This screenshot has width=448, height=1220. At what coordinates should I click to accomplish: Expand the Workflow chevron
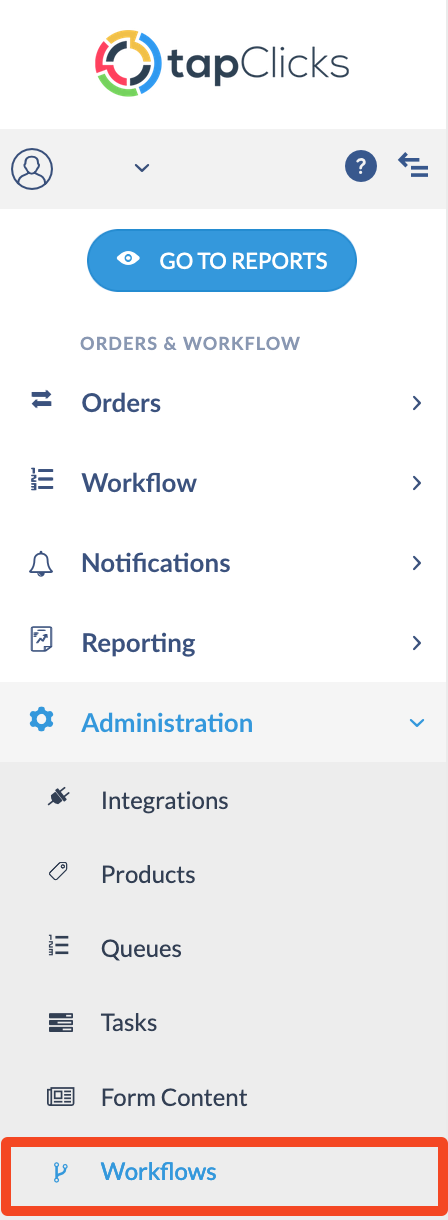point(417,483)
